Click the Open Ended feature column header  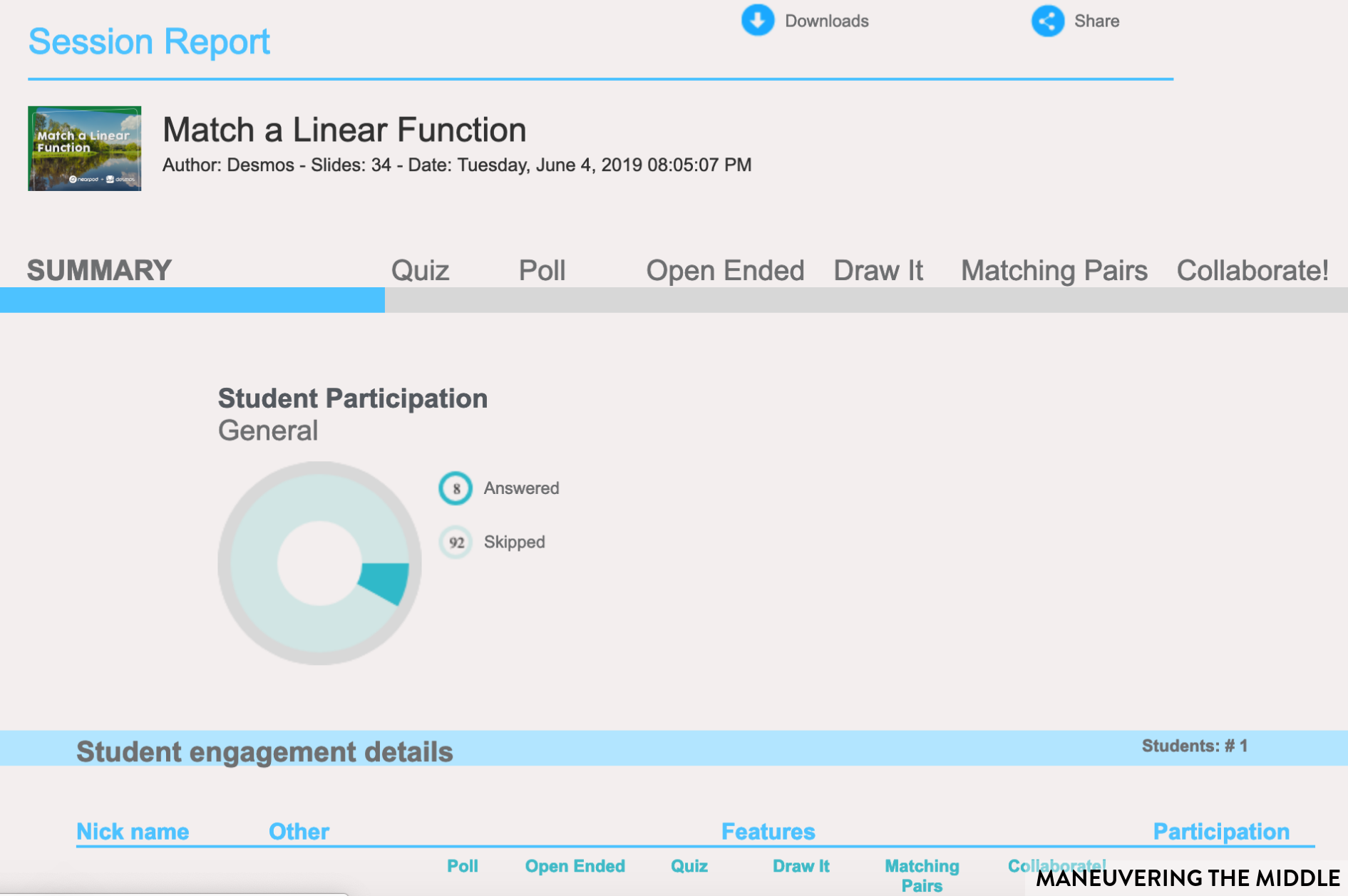point(575,866)
